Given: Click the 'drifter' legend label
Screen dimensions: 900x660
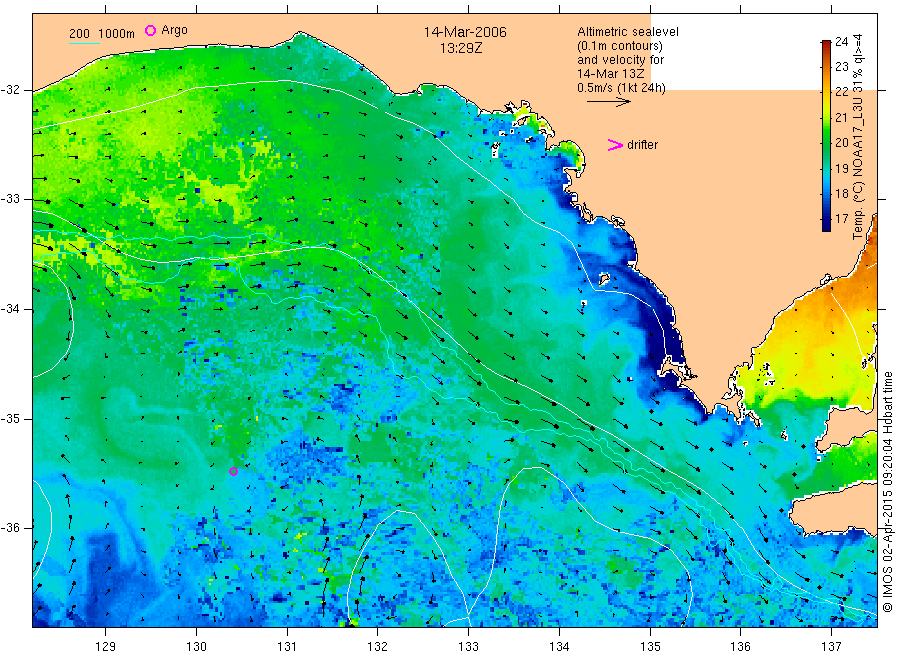Looking at the screenshot, I should pyautogui.click(x=642, y=145).
